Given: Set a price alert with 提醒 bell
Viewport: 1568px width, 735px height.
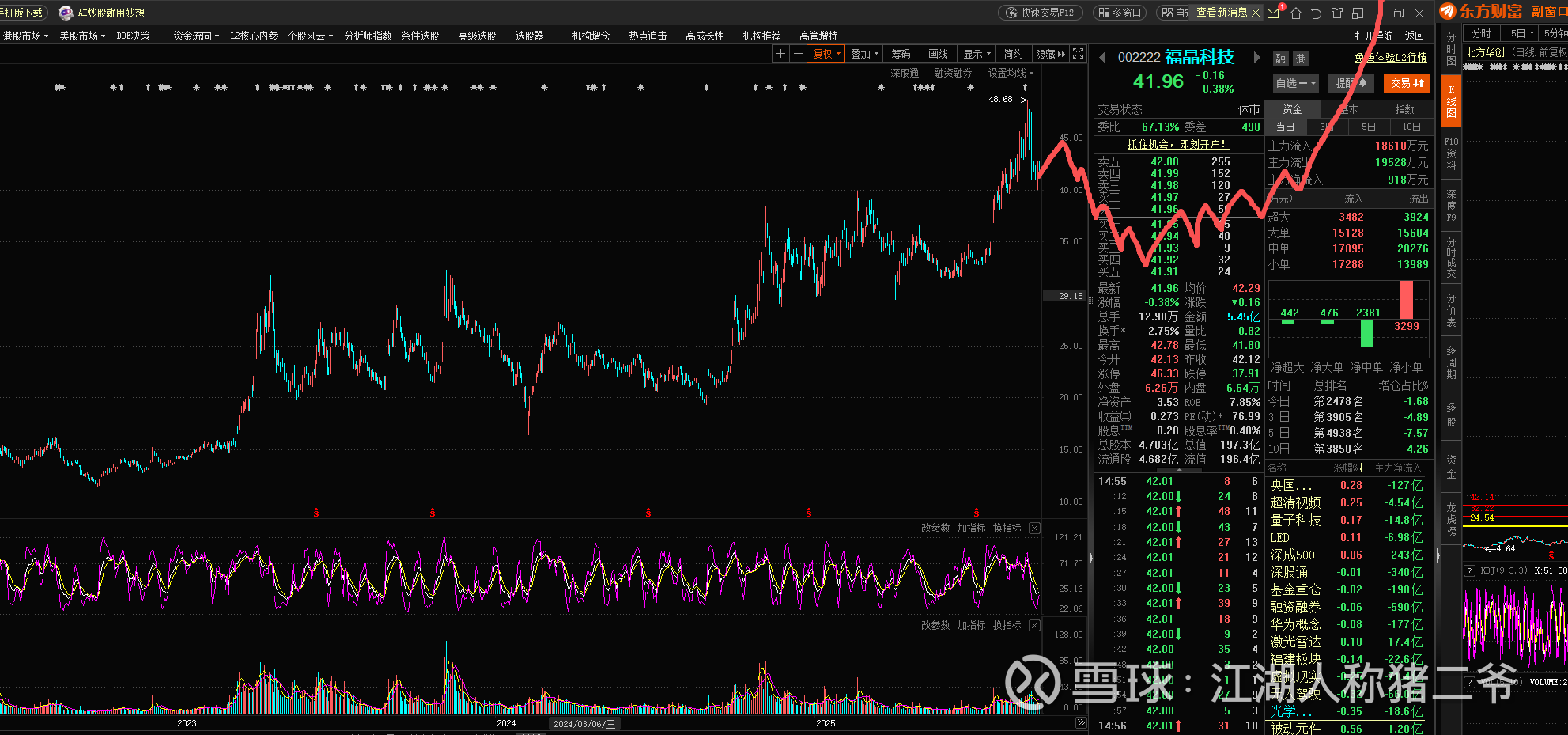Looking at the screenshot, I should click(1351, 83).
